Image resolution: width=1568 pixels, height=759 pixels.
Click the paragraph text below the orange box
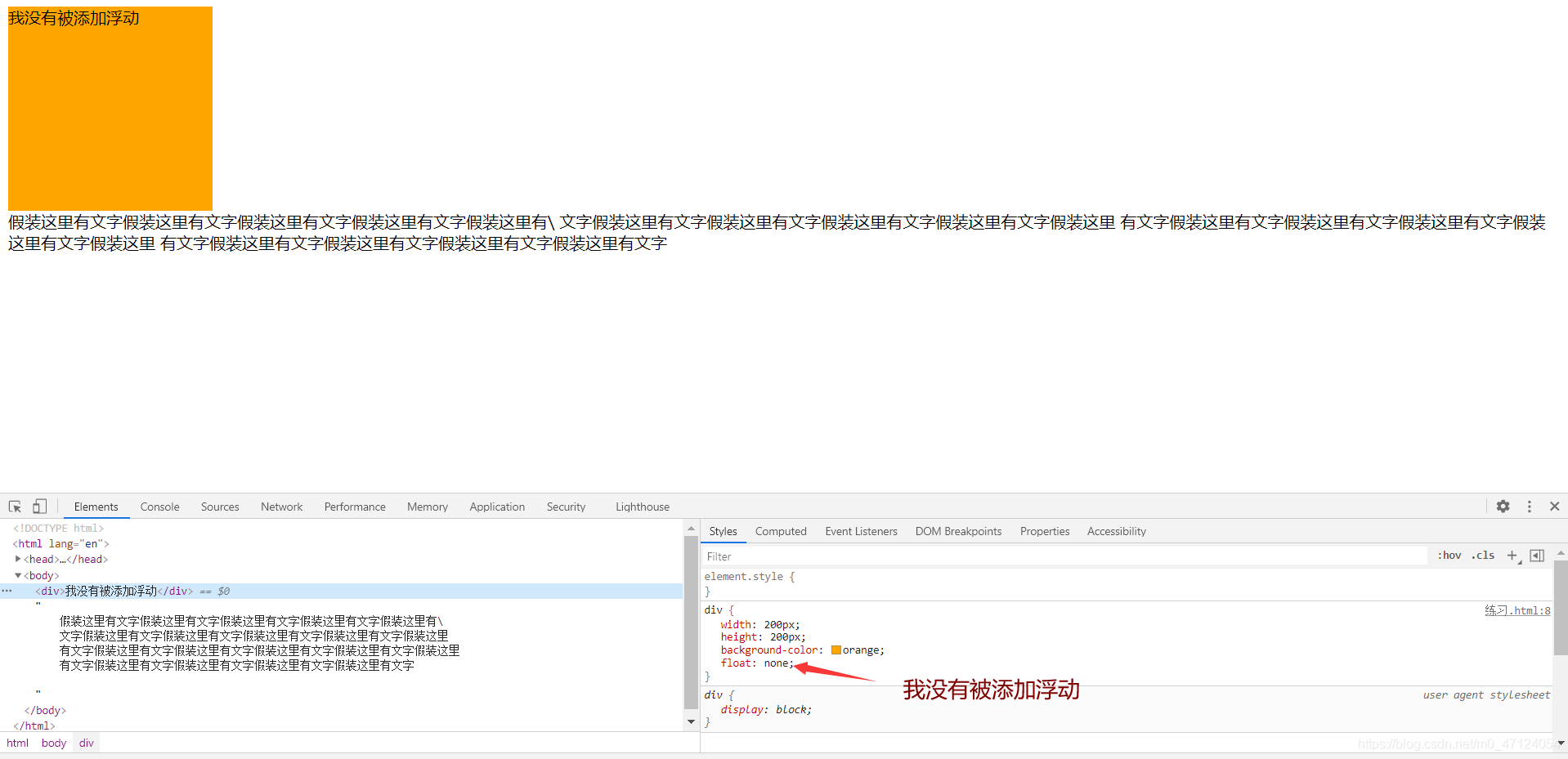(777, 233)
